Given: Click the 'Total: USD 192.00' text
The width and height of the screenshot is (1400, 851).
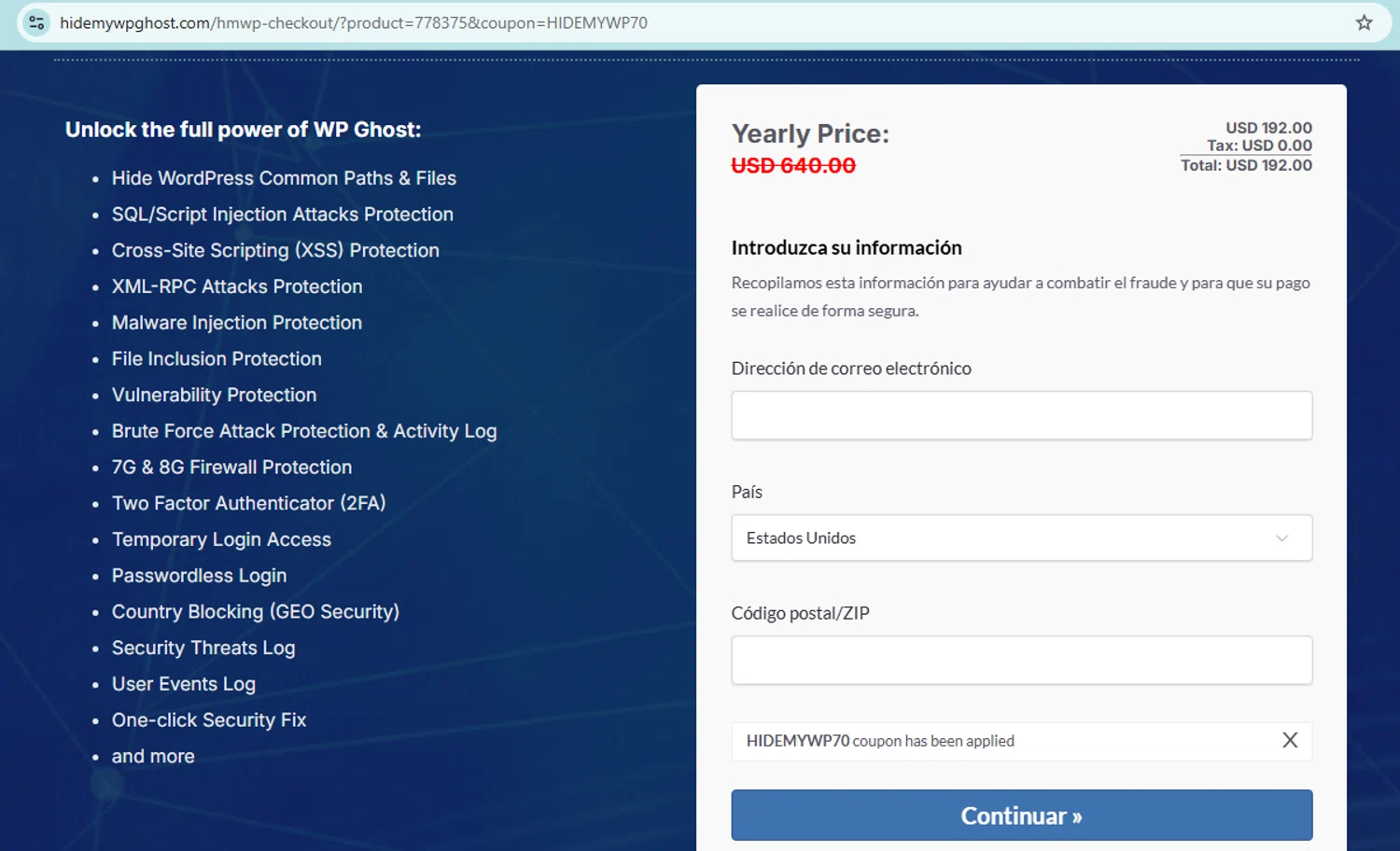Looking at the screenshot, I should pyautogui.click(x=1246, y=165).
